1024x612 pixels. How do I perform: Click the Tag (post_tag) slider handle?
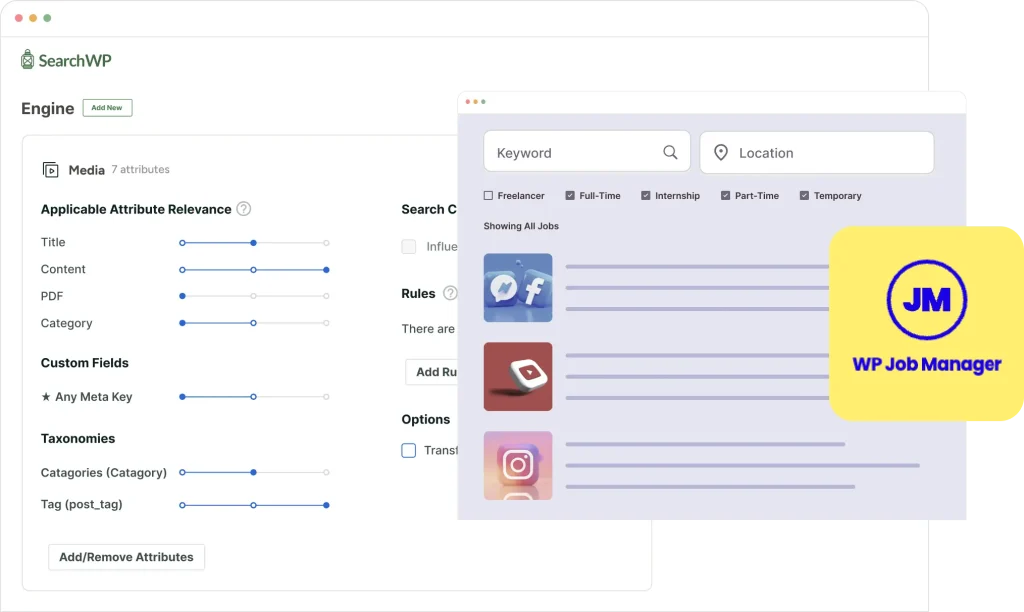[x=326, y=505]
